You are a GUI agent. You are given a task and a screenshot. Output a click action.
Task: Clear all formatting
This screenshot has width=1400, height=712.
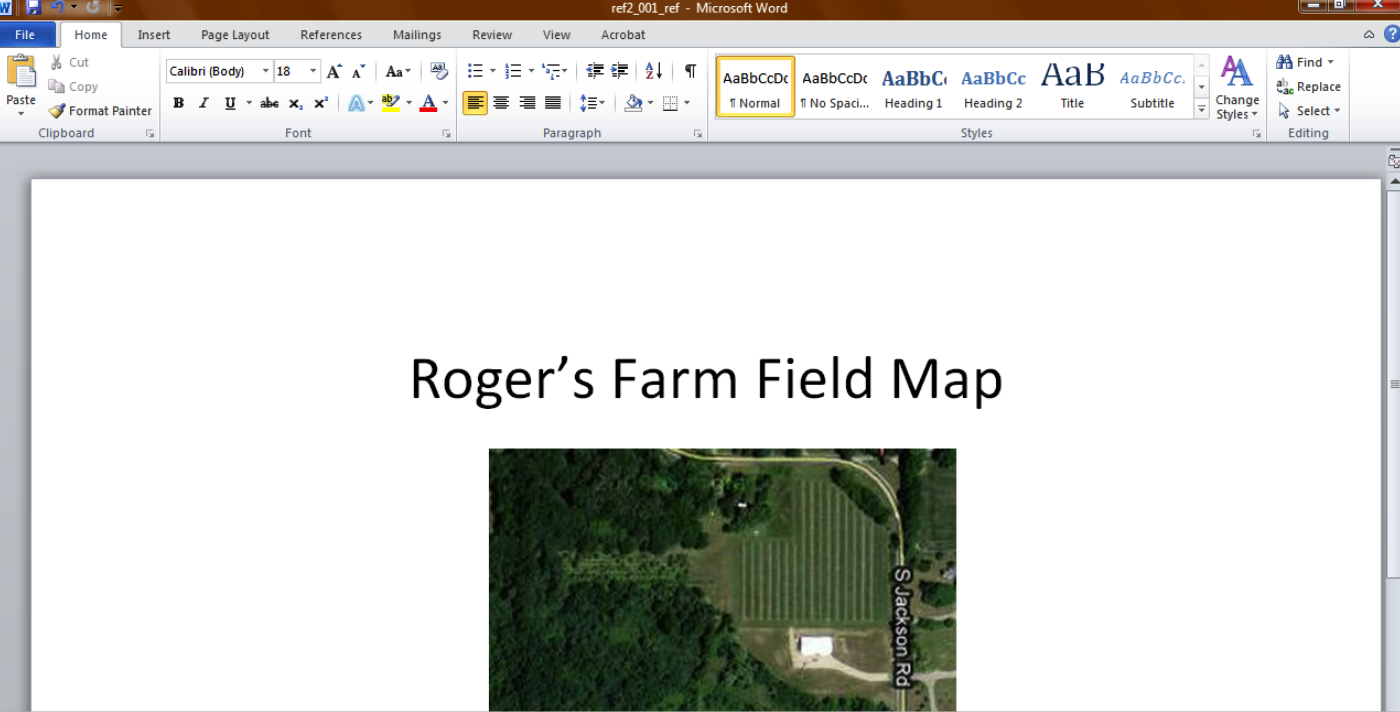coord(439,70)
